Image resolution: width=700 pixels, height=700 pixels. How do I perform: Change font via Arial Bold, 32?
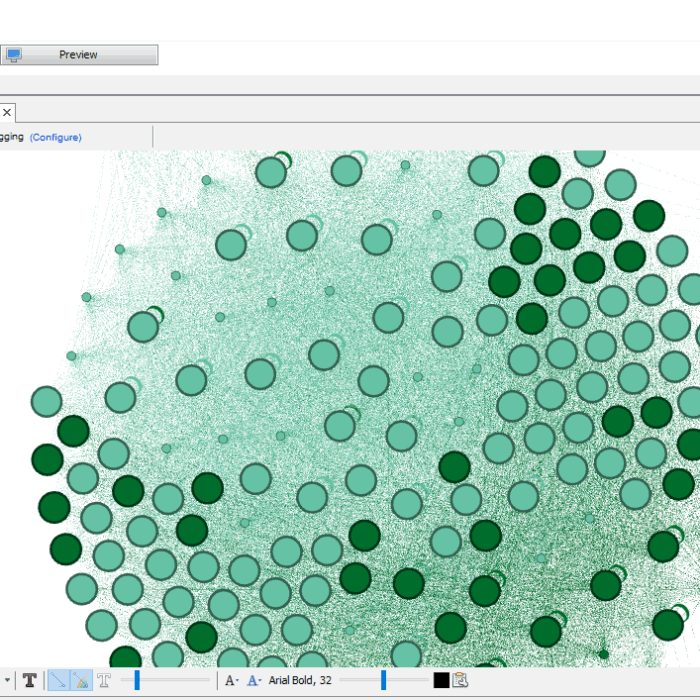point(300,680)
